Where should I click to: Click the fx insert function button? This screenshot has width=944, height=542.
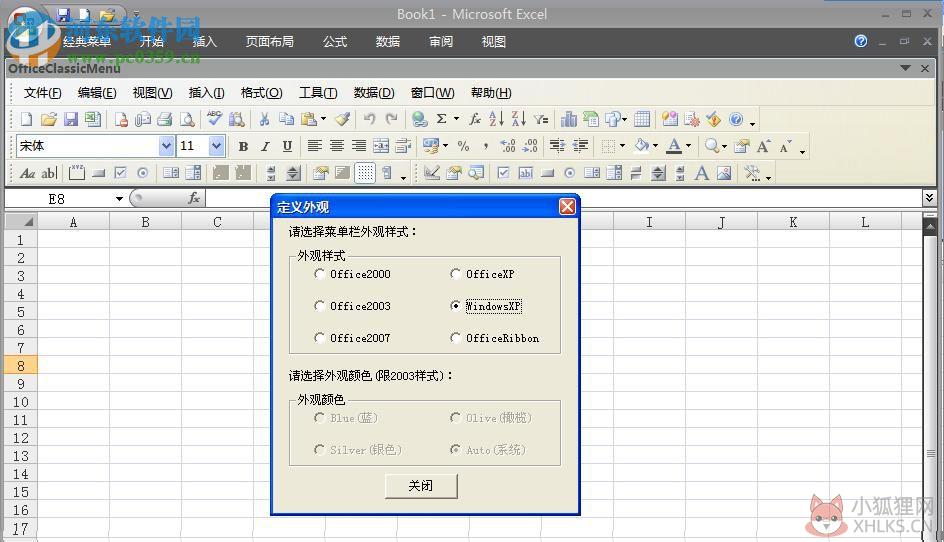194,198
